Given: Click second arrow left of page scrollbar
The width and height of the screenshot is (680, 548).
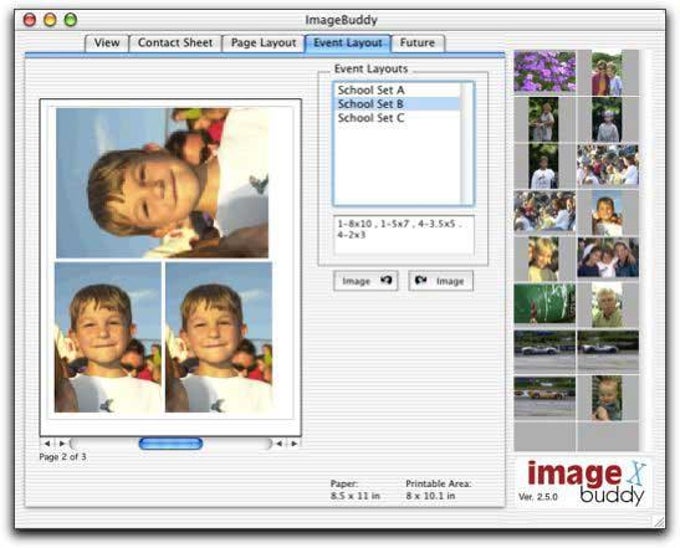Looking at the screenshot, I should [62, 444].
